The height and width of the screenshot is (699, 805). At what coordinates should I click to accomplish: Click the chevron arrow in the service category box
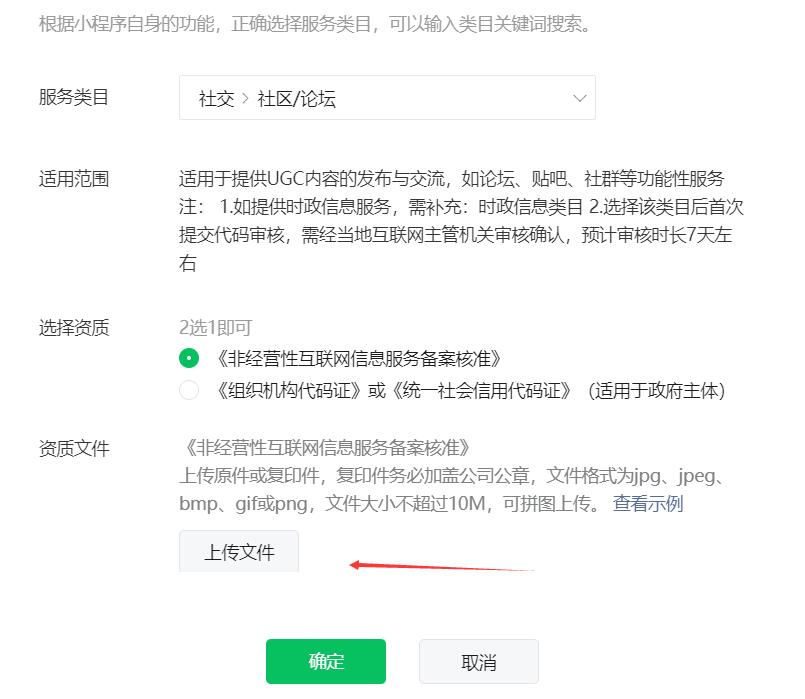click(x=579, y=98)
